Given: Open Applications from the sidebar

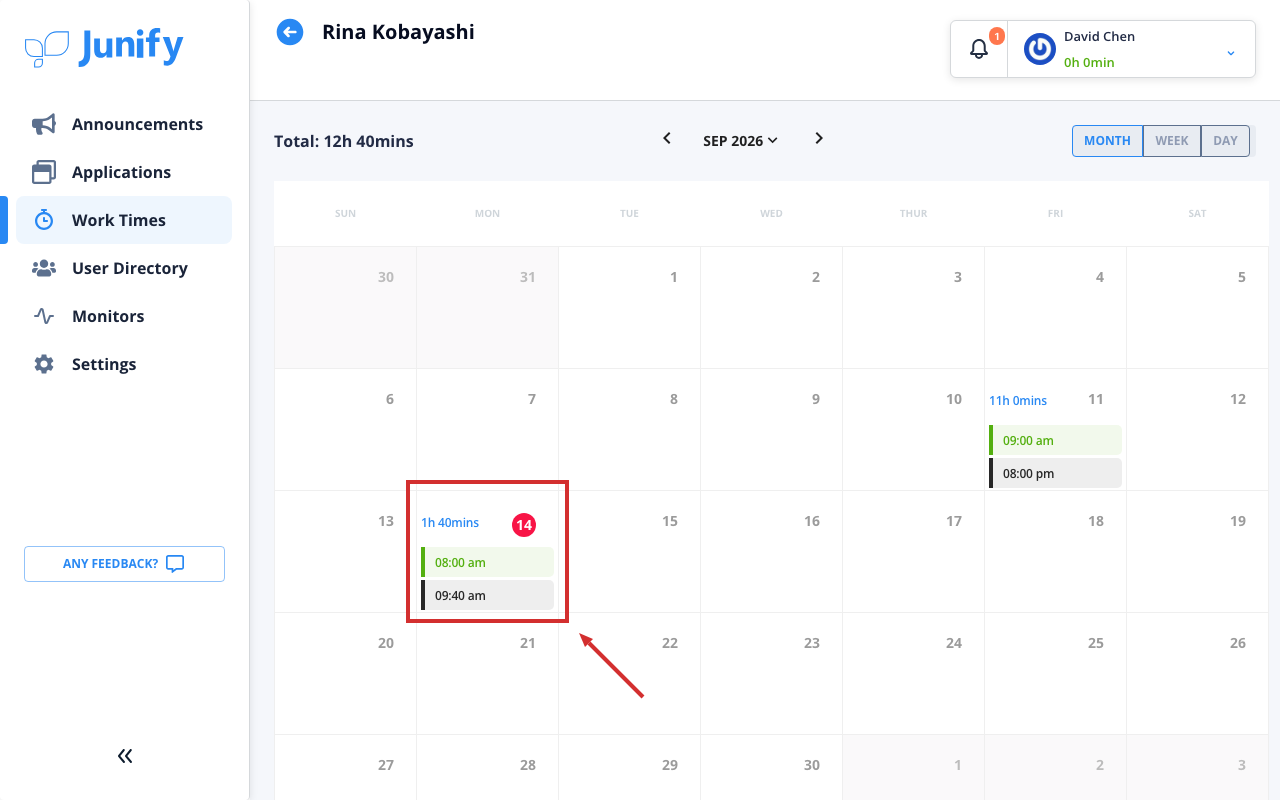Looking at the screenshot, I should [x=124, y=172].
